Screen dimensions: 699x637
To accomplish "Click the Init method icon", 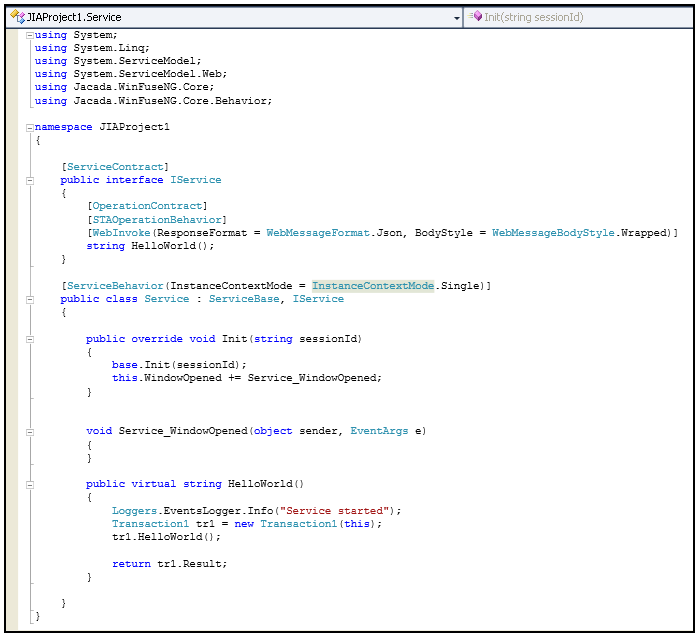I will pos(475,16).
